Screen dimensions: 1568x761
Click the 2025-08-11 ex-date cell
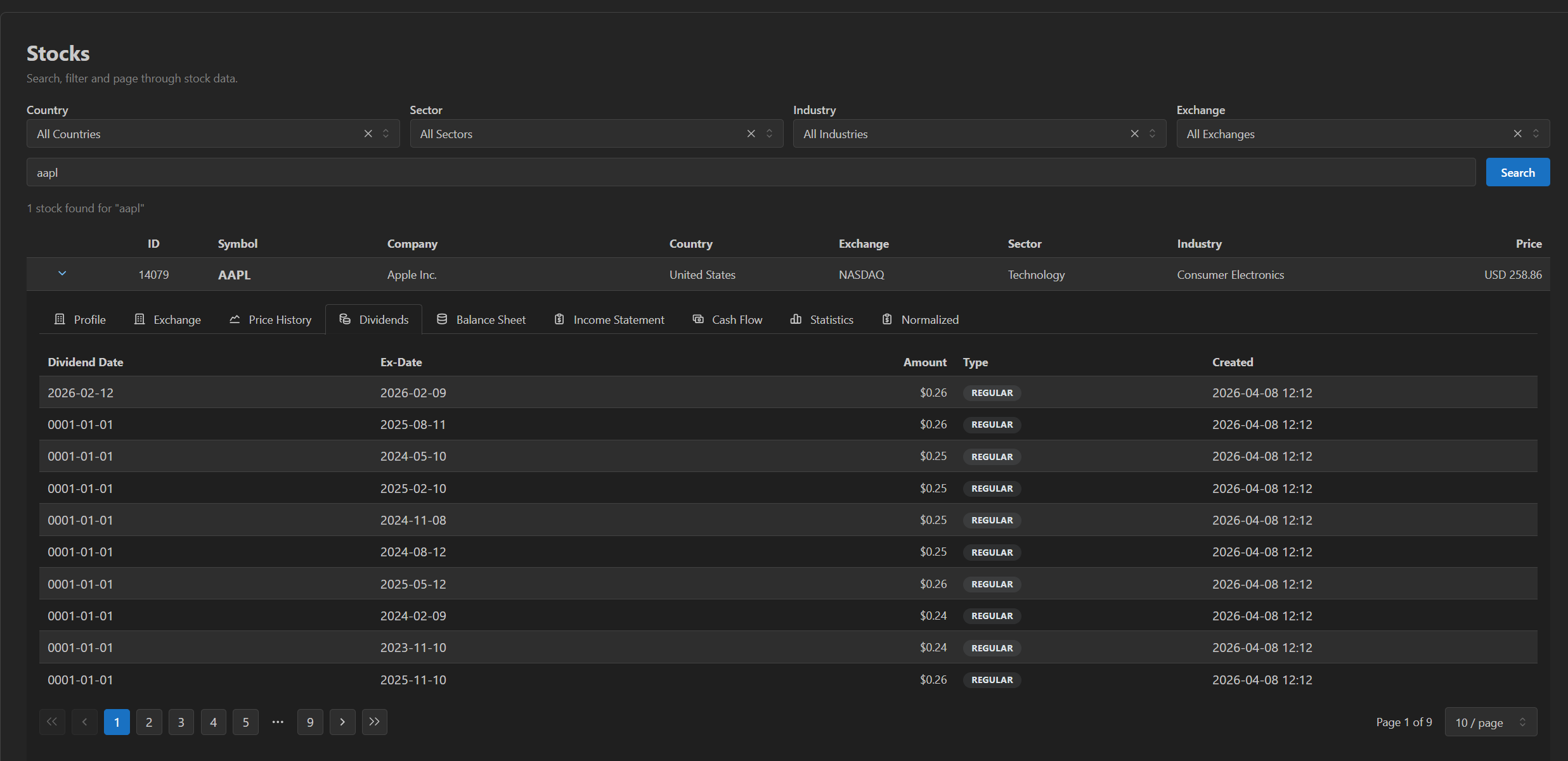click(413, 425)
